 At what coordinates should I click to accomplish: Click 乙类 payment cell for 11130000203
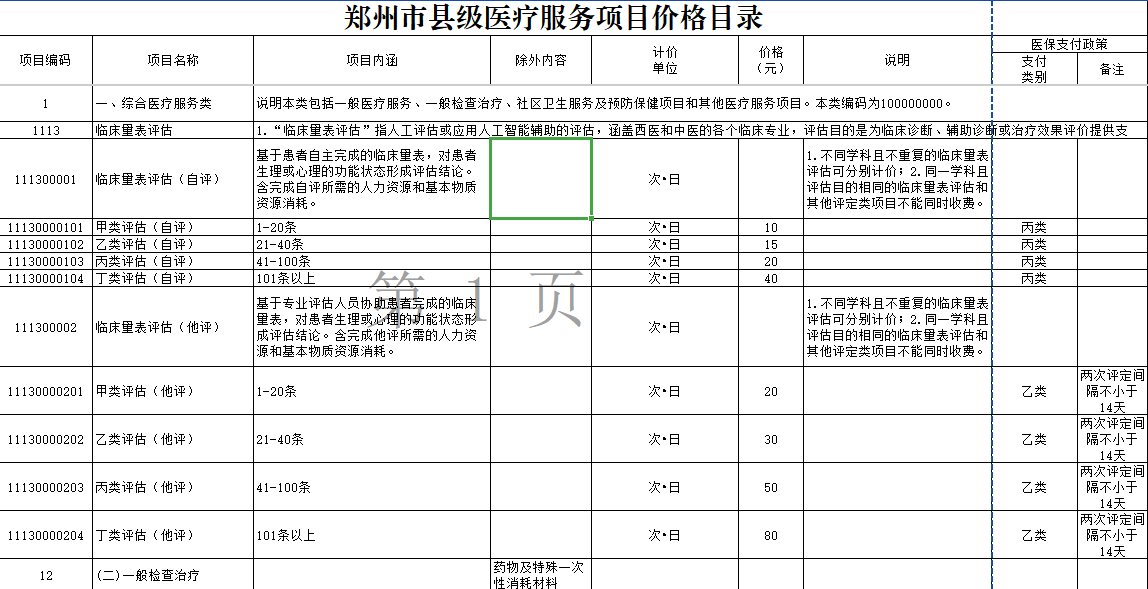coord(1035,487)
